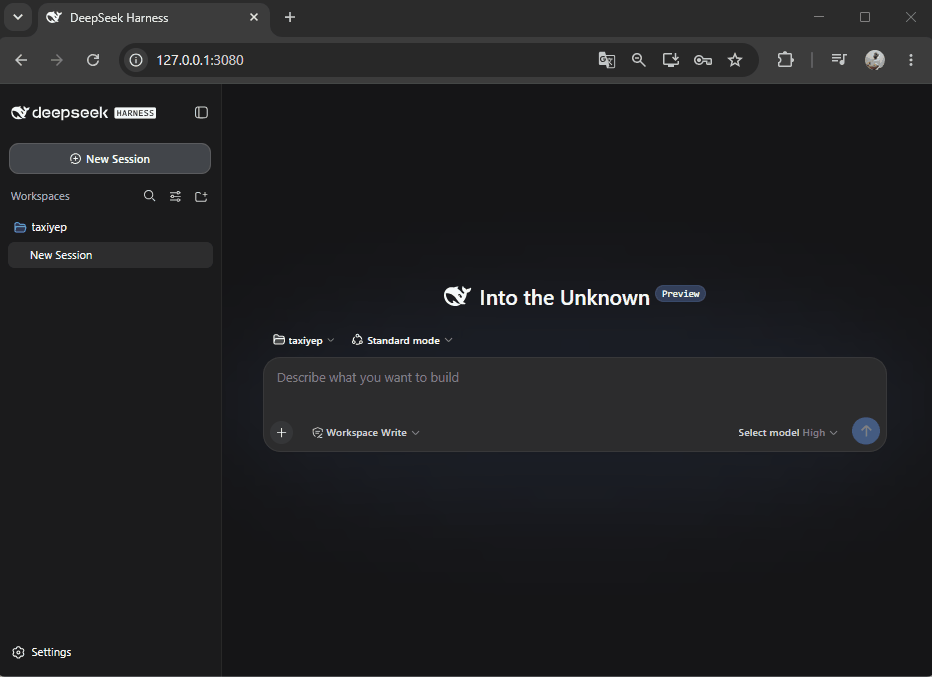Open Settings at sidebar bottom
This screenshot has width=932, height=677.
point(42,652)
